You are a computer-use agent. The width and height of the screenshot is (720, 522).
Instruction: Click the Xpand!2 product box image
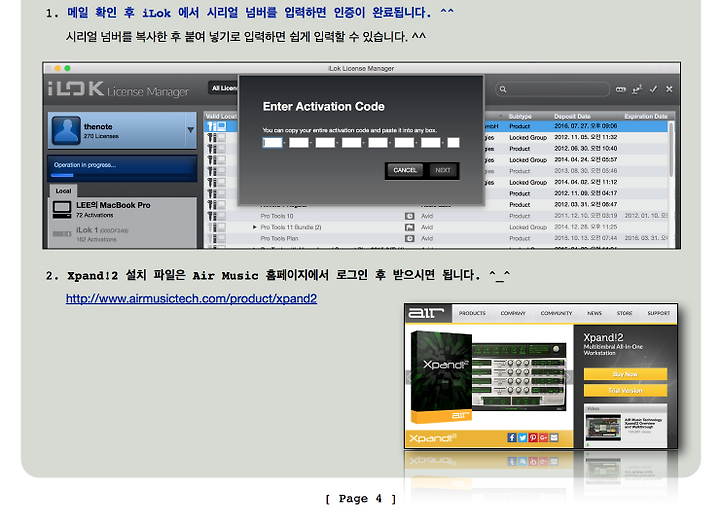click(x=441, y=376)
